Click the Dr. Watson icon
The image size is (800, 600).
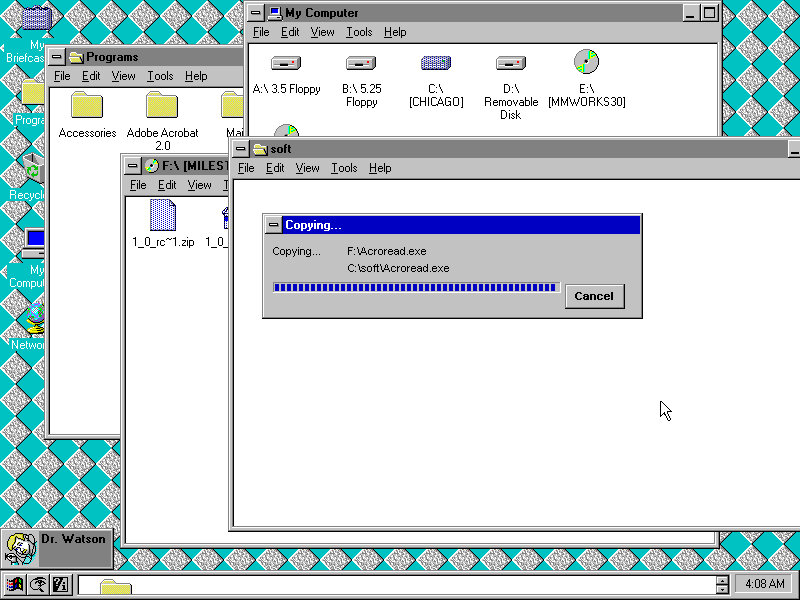coord(20,547)
